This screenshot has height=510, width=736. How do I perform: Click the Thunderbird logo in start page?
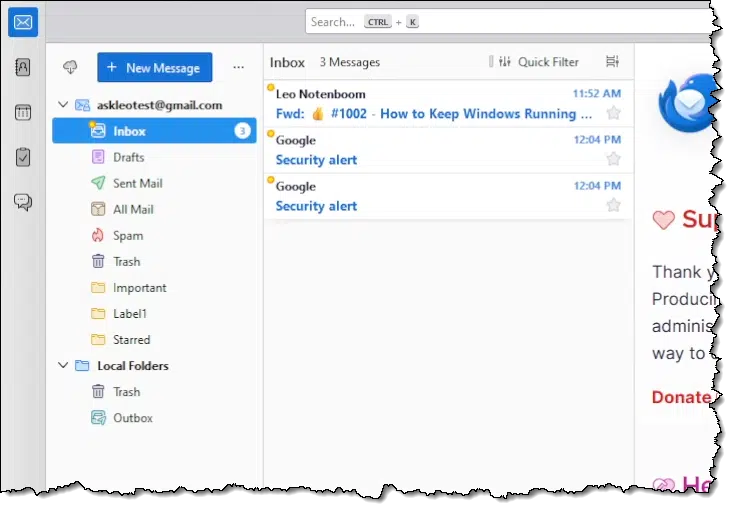coord(687,103)
